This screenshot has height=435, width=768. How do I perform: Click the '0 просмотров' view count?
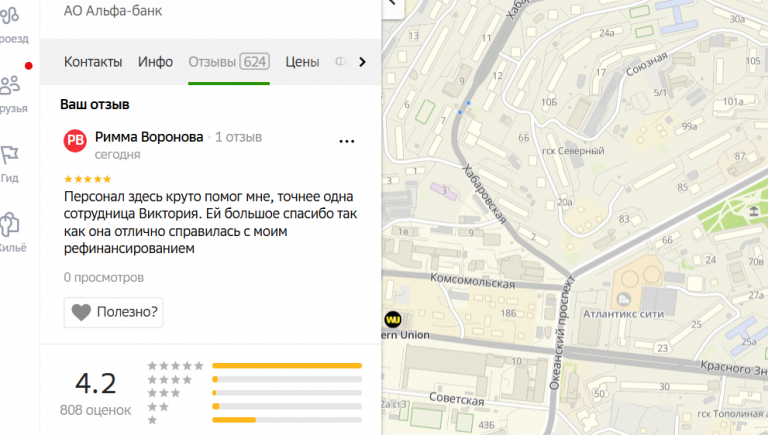pos(104,277)
